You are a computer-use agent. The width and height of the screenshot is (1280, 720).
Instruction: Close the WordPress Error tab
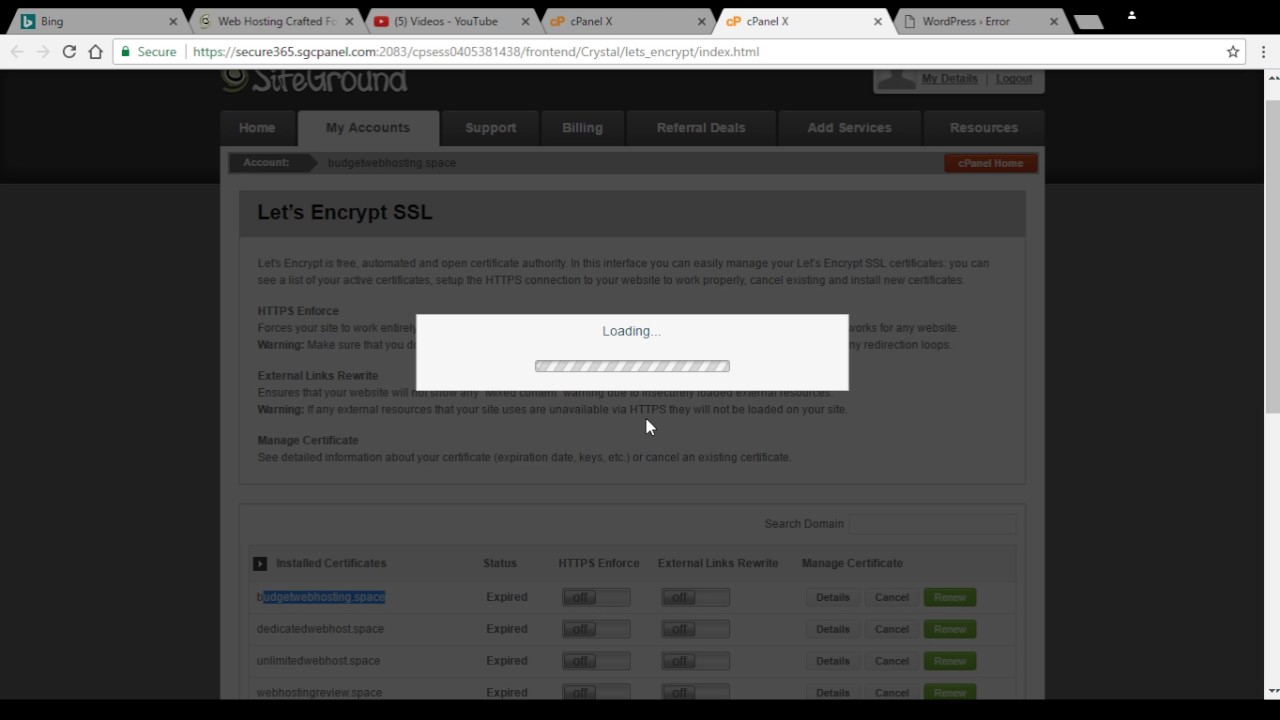click(1054, 21)
